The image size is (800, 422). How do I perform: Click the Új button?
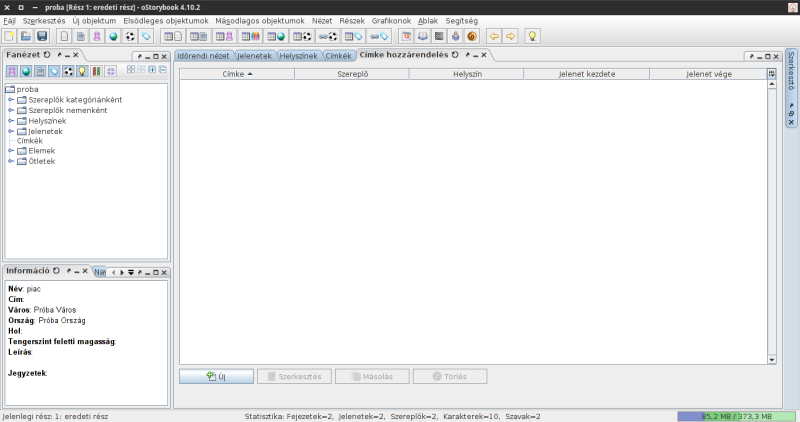[x=215, y=377]
